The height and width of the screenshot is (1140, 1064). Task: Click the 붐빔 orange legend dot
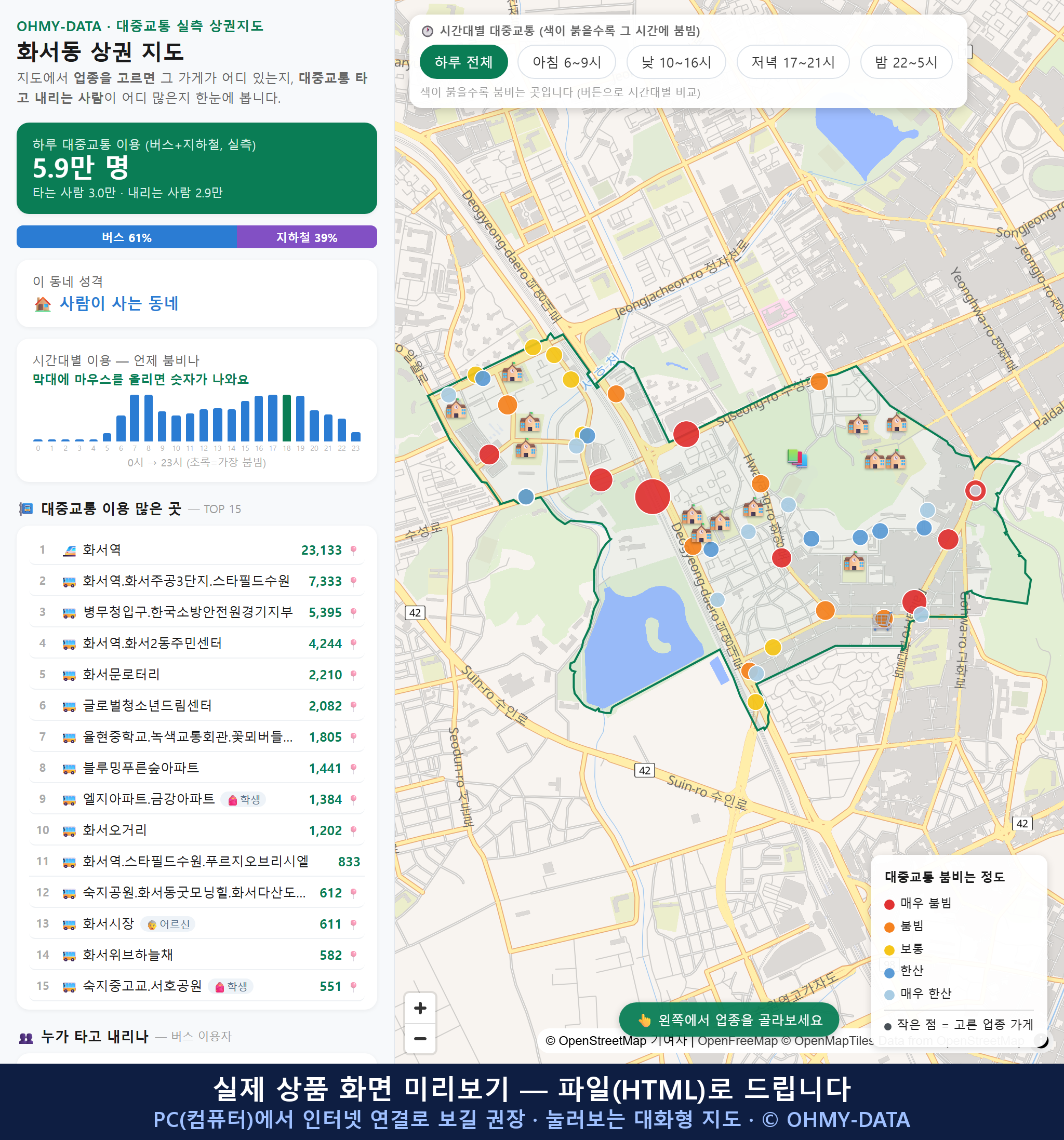pyautogui.click(x=889, y=927)
